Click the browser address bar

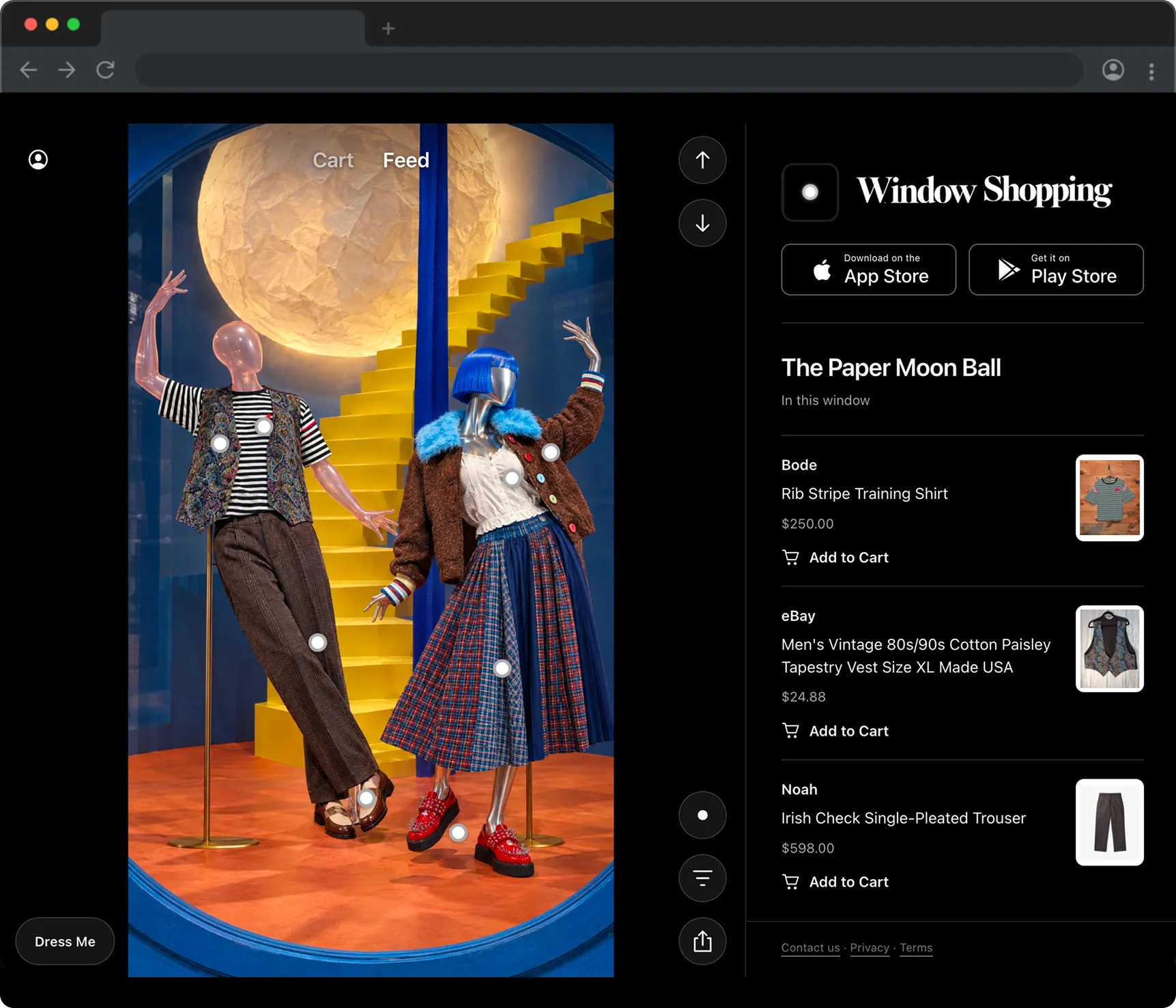pyautogui.click(x=609, y=70)
